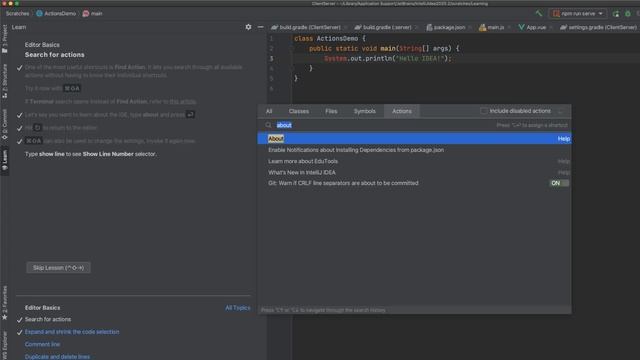
Task: Click the filter icon right of Include disabled actions
Action: 561,111
